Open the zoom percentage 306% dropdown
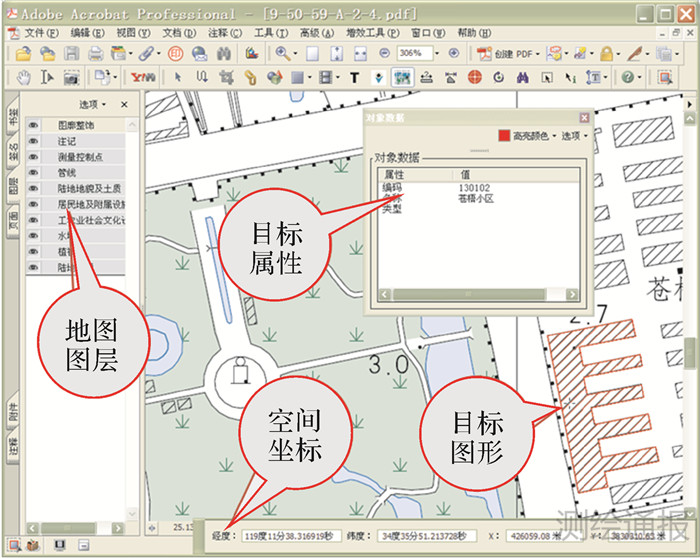This screenshot has height=558, width=700. coord(438,53)
